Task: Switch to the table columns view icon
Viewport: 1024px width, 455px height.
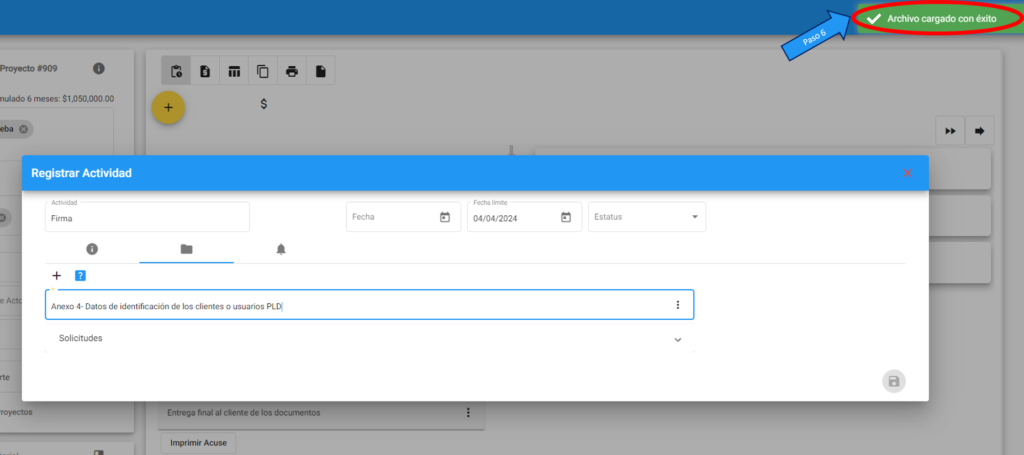Action: pyautogui.click(x=234, y=71)
